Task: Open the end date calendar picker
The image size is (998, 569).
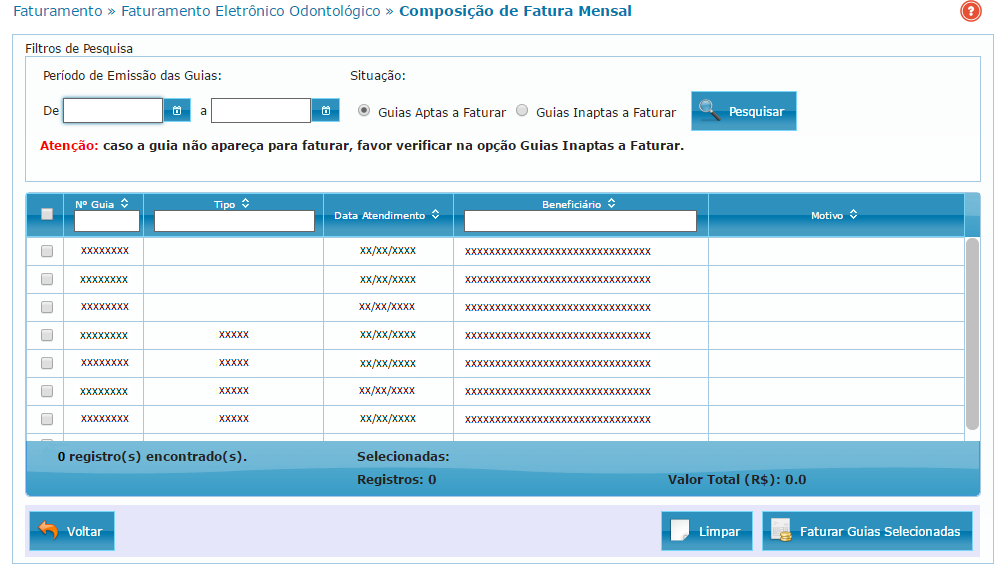Action: click(x=325, y=110)
